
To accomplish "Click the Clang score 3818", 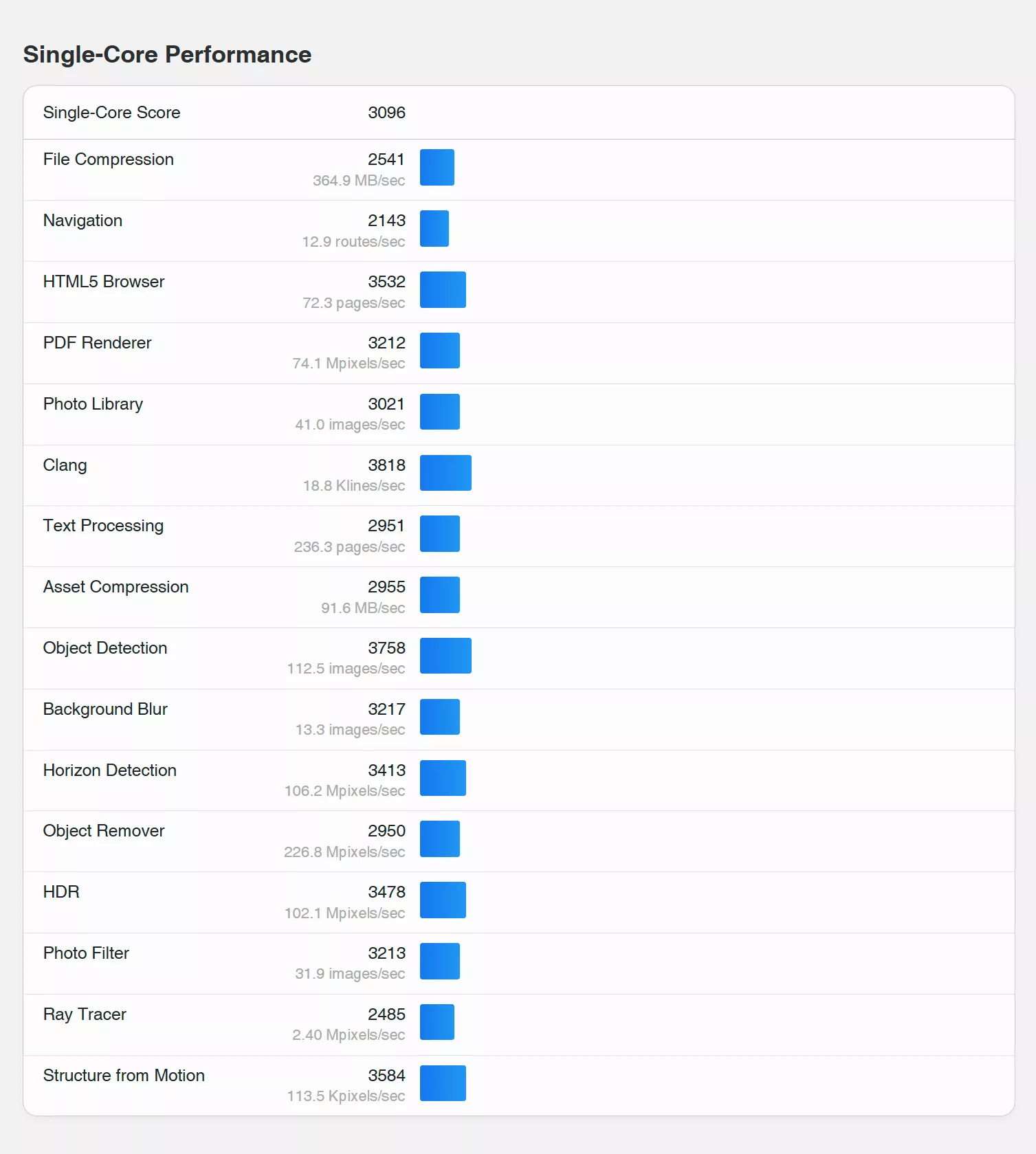I will click(386, 465).
